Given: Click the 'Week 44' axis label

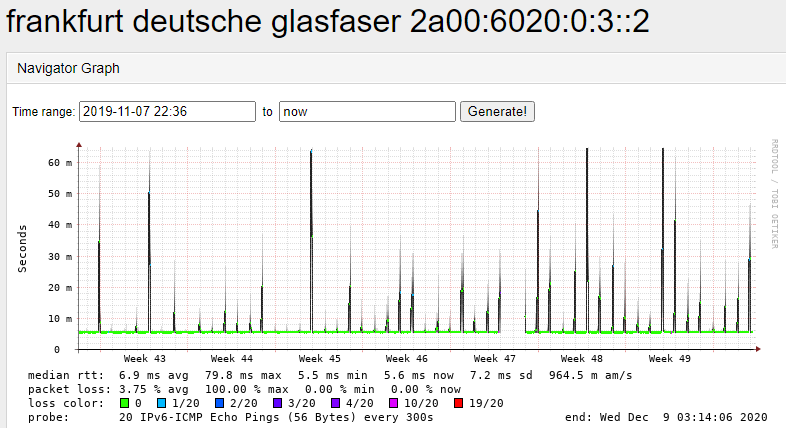Looking at the screenshot, I should [x=232, y=359].
